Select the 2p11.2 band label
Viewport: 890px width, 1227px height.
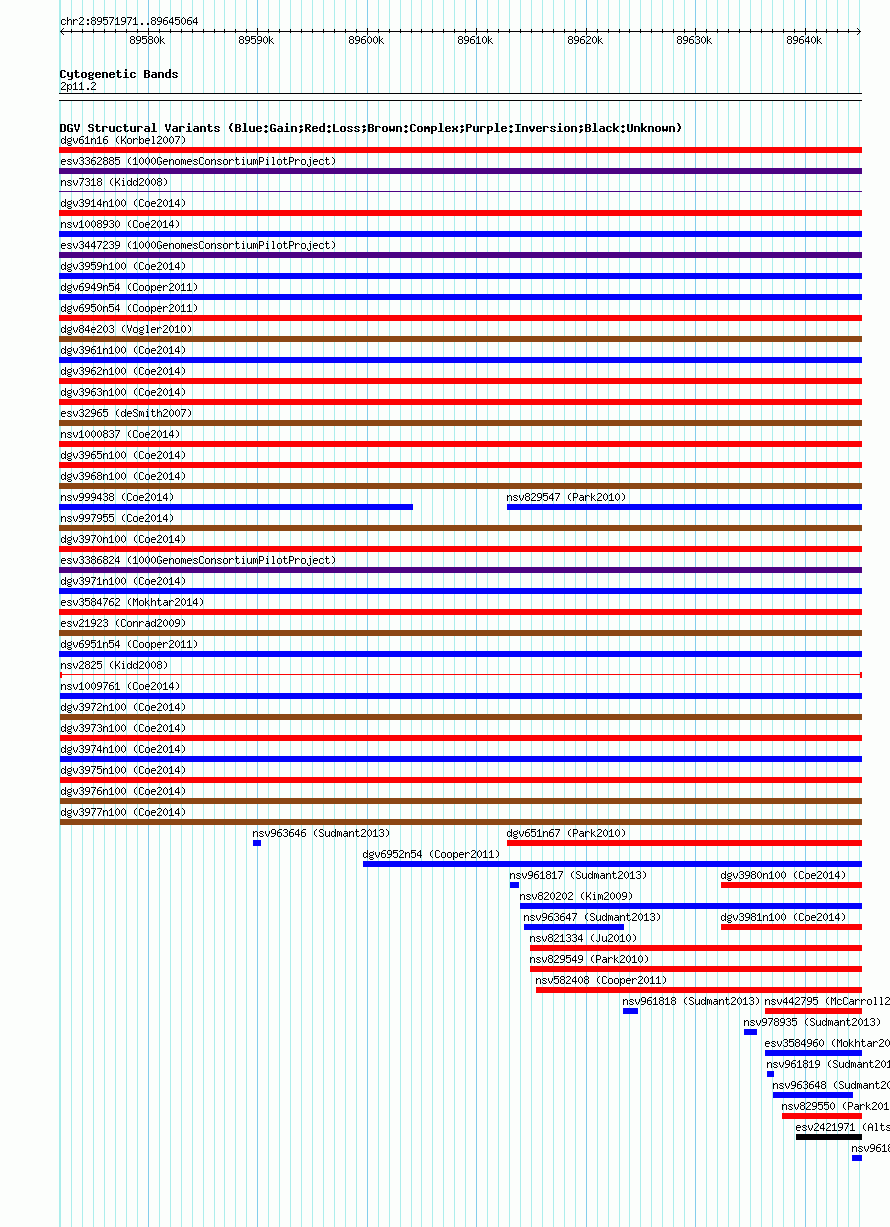[x=78, y=87]
